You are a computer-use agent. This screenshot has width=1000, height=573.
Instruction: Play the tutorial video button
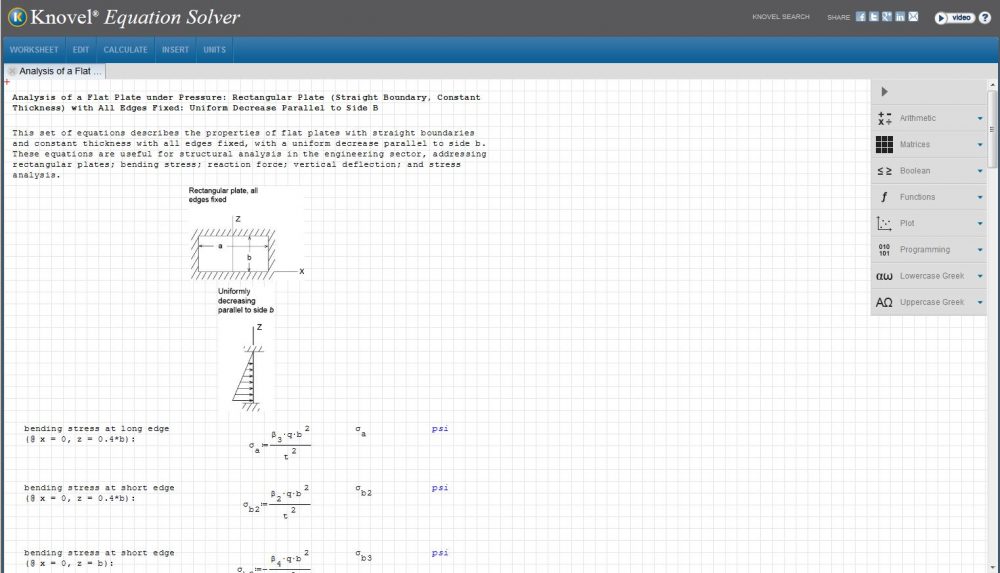coord(954,18)
